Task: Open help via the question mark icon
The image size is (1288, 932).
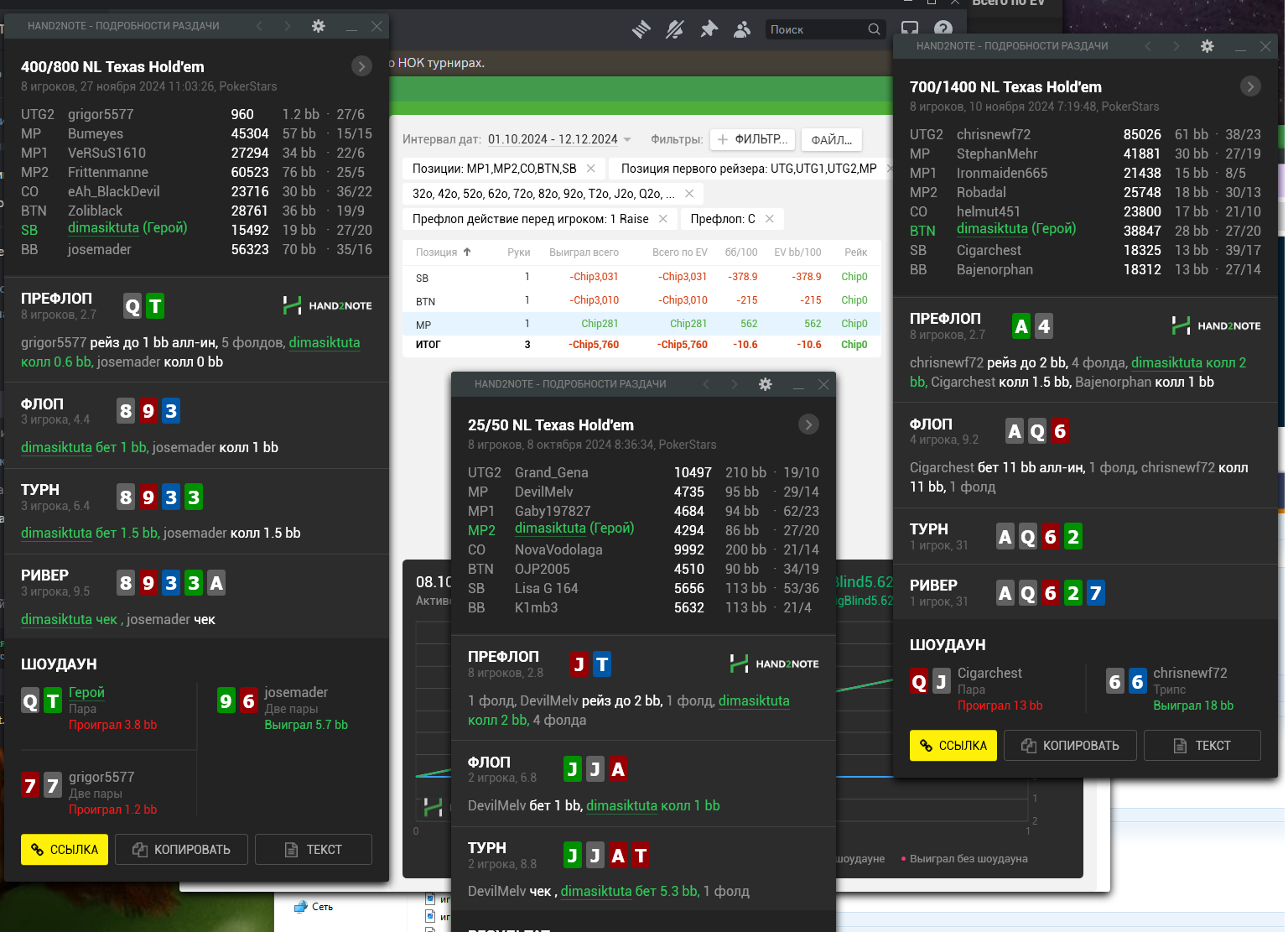Action: pyautogui.click(x=943, y=29)
